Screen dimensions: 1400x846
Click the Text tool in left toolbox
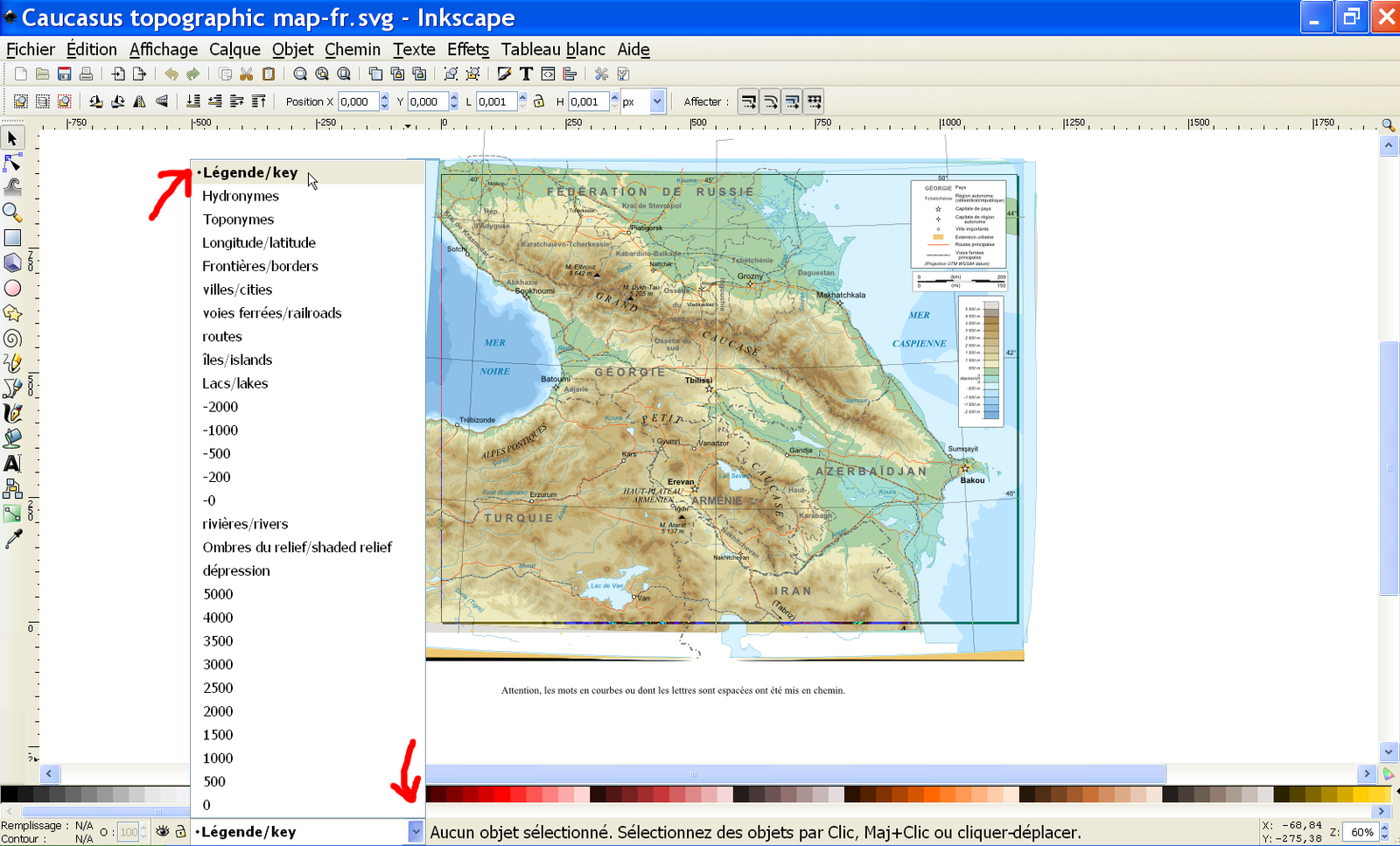tap(12, 464)
